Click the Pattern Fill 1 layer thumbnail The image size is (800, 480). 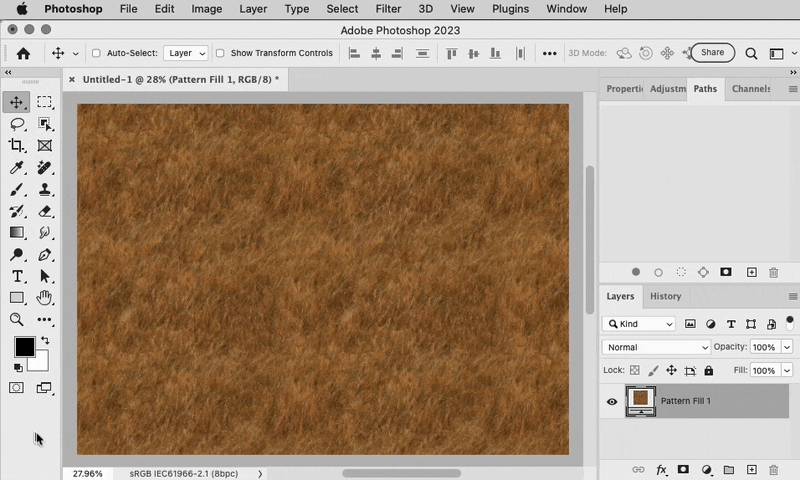pyautogui.click(x=640, y=401)
